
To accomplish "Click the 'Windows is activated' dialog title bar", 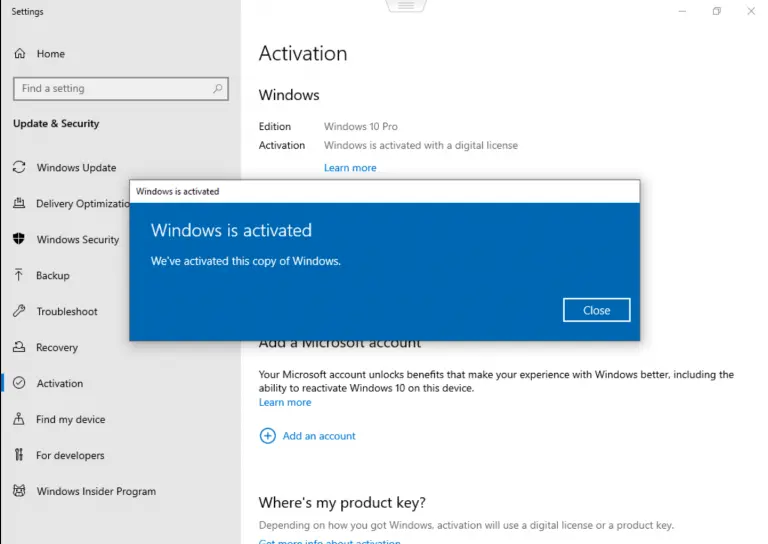I will (384, 191).
